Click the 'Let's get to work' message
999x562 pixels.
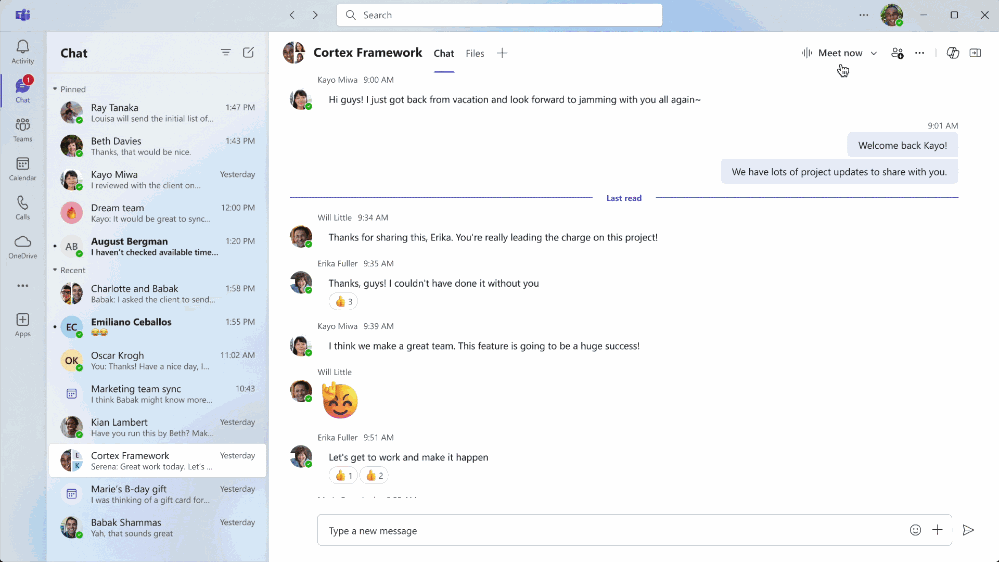click(408, 457)
